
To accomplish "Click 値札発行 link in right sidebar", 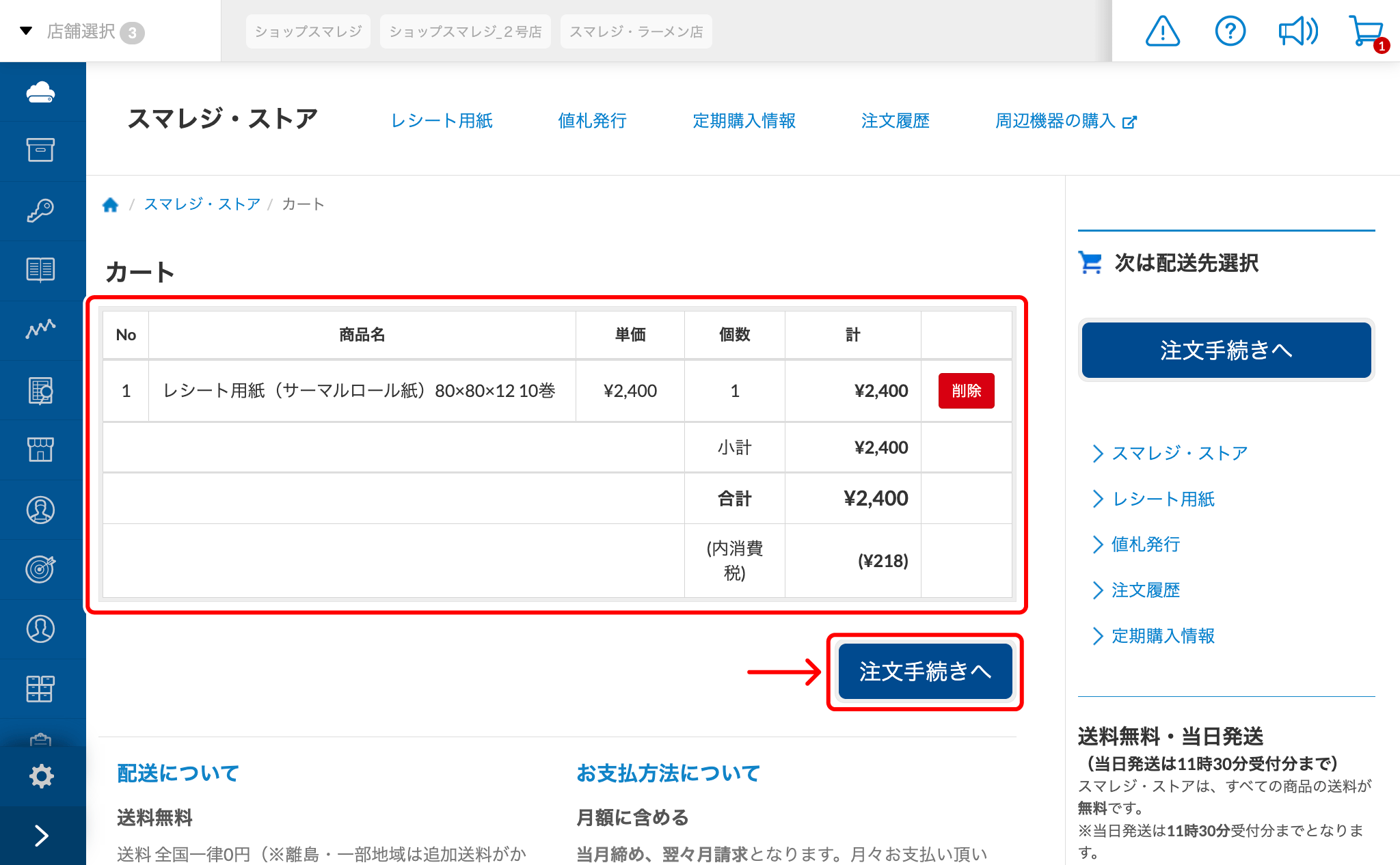I will coord(1146,545).
